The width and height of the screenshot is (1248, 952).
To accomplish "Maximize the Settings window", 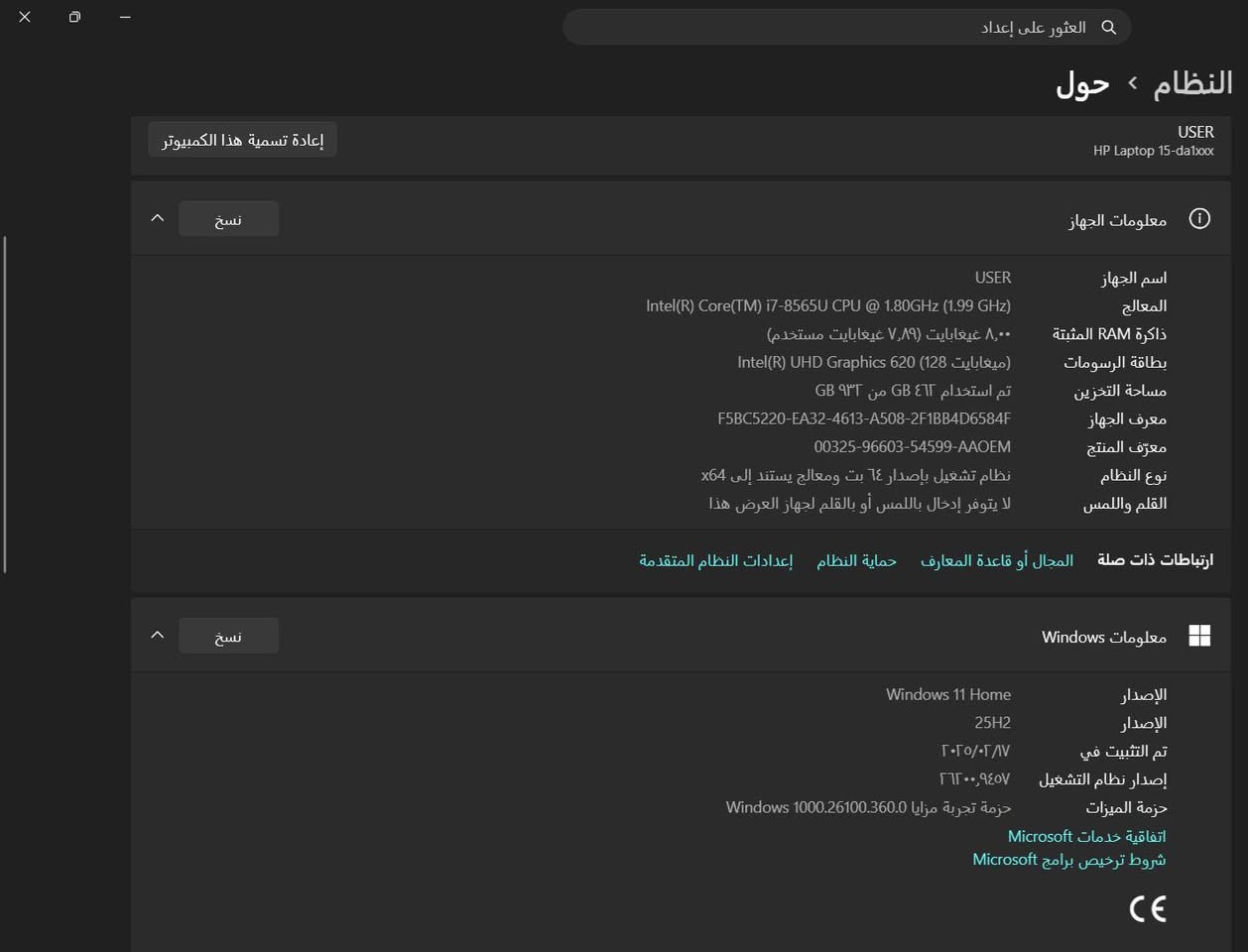I will pos(74,17).
